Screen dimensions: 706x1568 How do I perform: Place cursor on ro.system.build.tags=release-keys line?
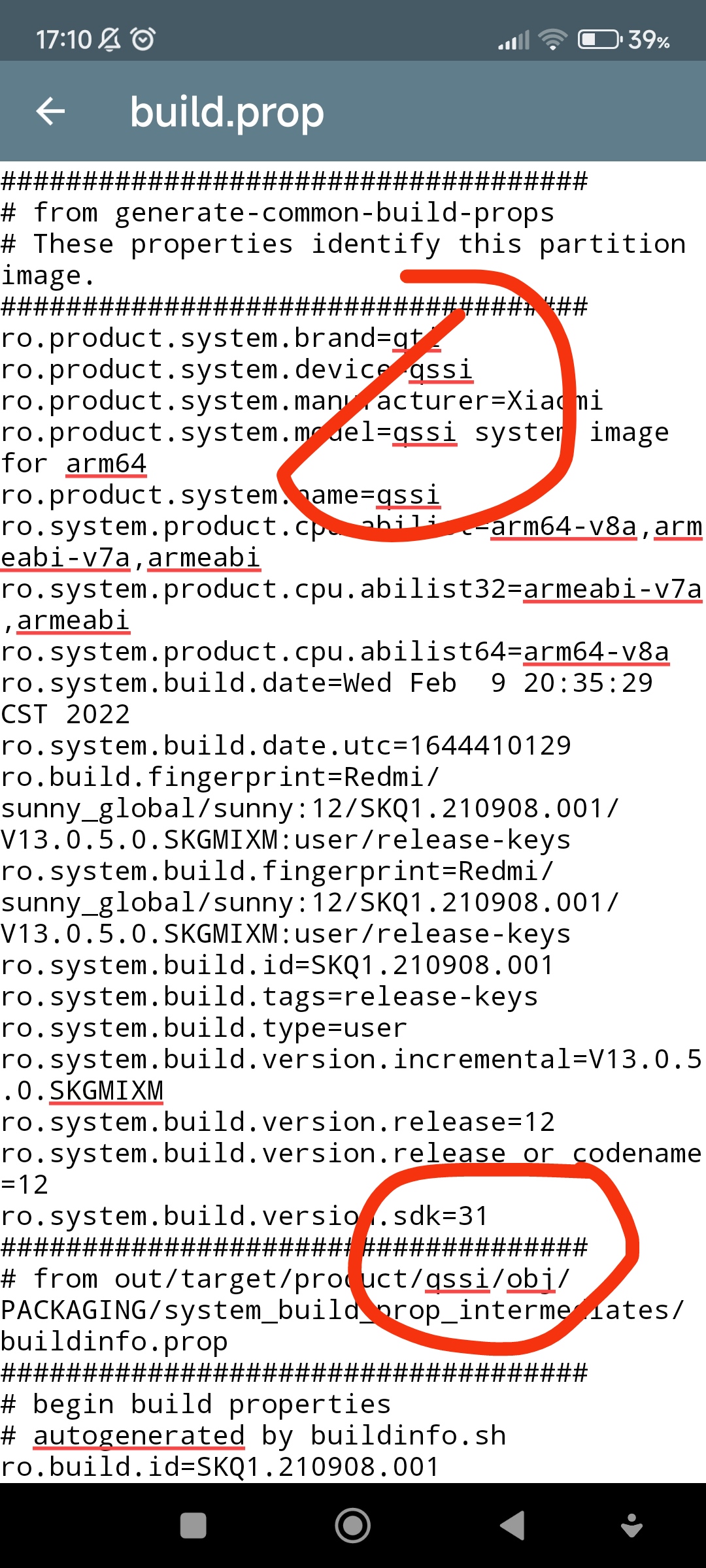(x=269, y=996)
